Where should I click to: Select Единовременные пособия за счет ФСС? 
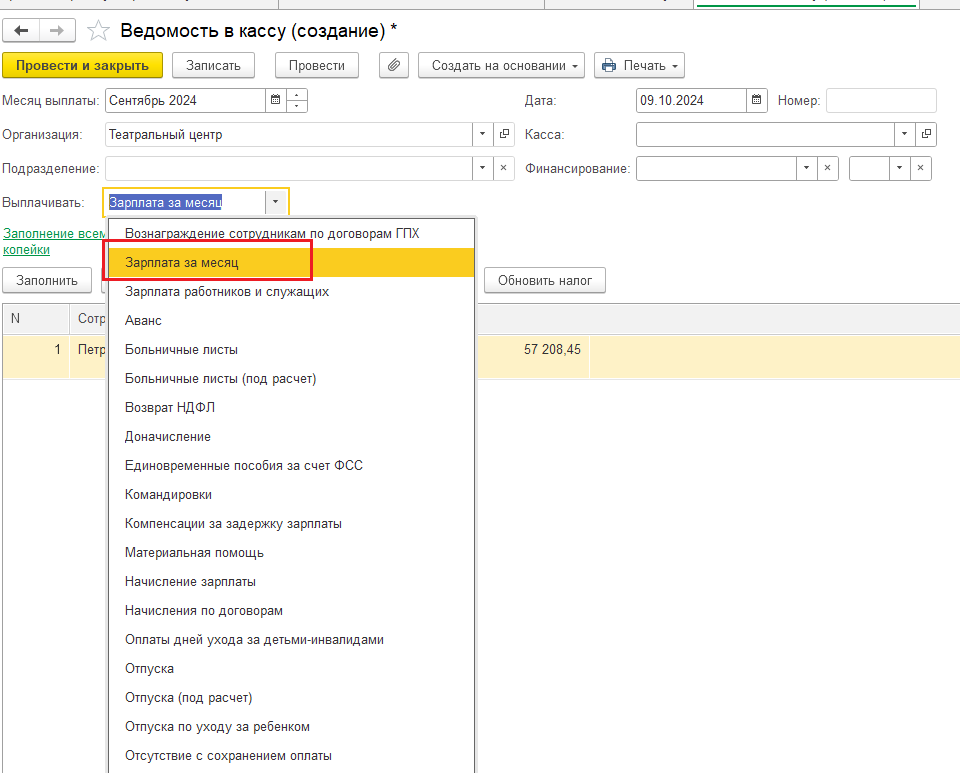pyautogui.click(x=291, y=465)
